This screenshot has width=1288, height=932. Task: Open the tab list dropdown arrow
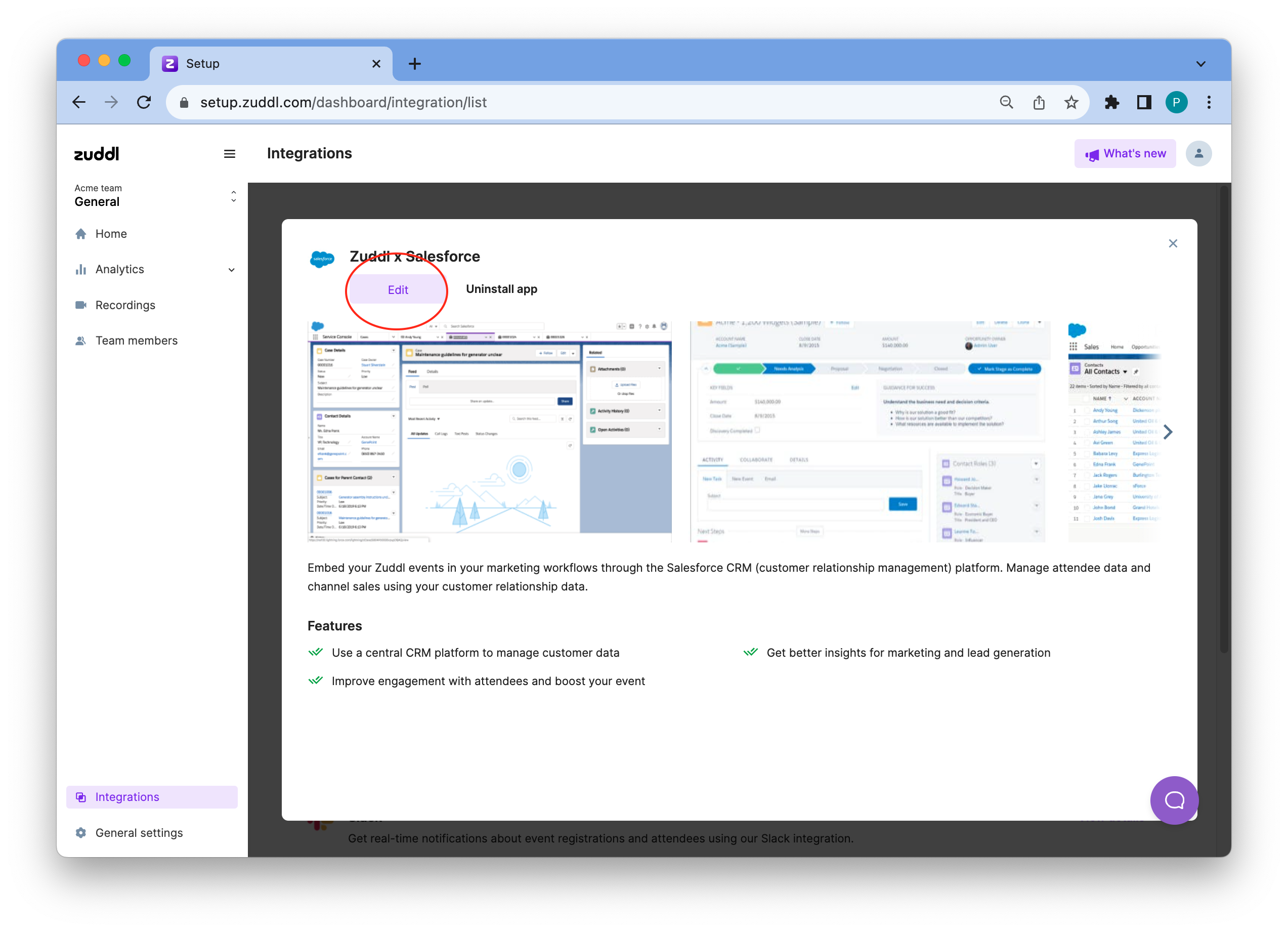[1200, 64]
